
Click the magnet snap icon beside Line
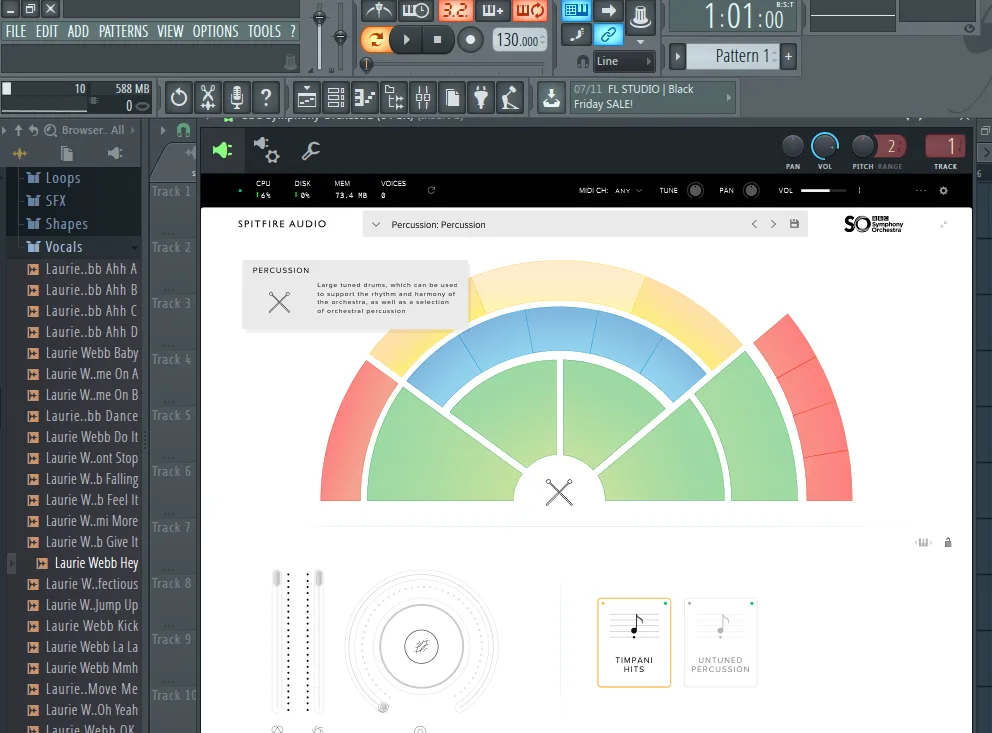pos(583,61)
